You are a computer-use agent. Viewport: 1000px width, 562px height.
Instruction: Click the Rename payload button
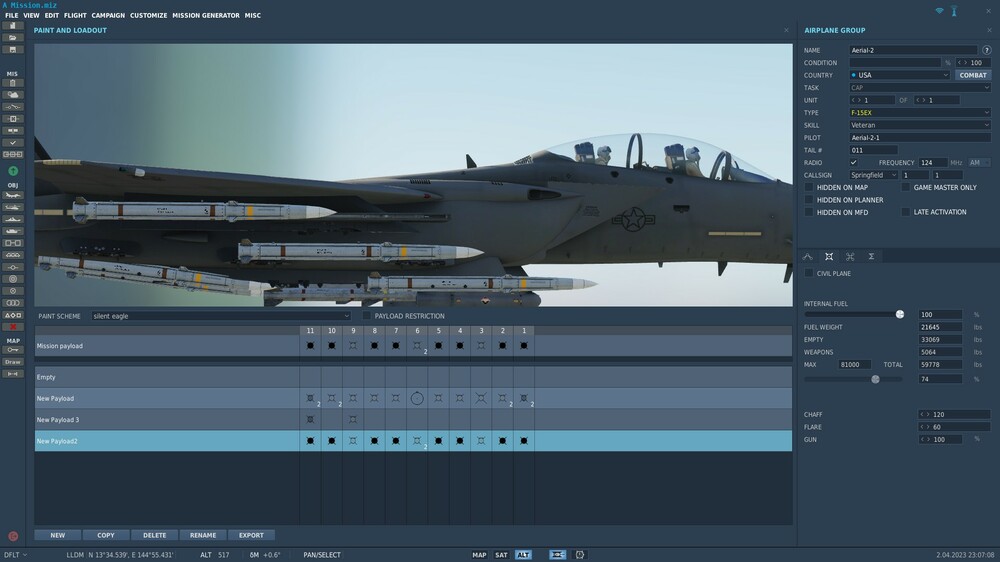tap(203, 535)
